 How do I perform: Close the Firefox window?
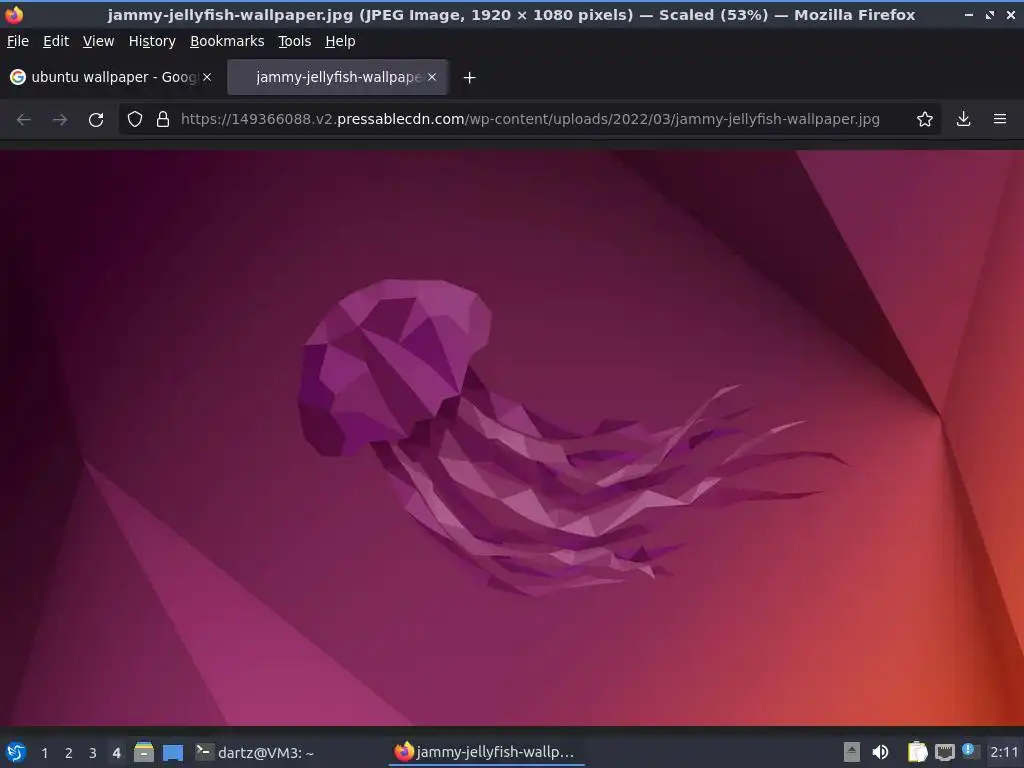coord(1011,14)
